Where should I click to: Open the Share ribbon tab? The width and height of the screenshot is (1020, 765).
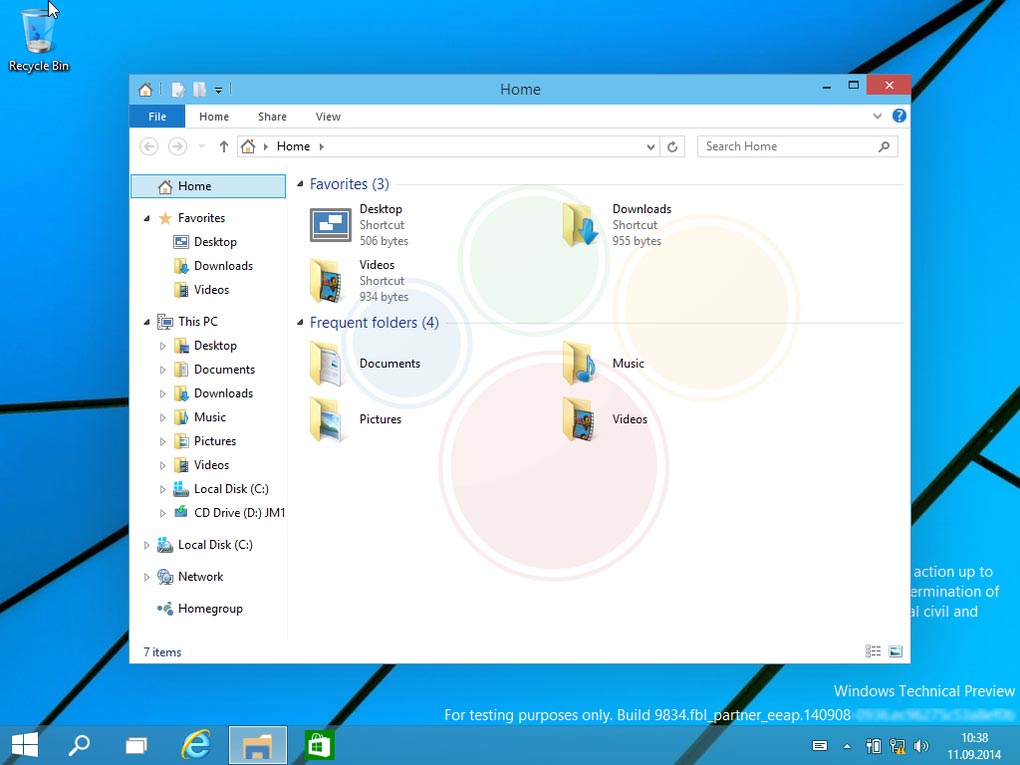pos(272,117)
